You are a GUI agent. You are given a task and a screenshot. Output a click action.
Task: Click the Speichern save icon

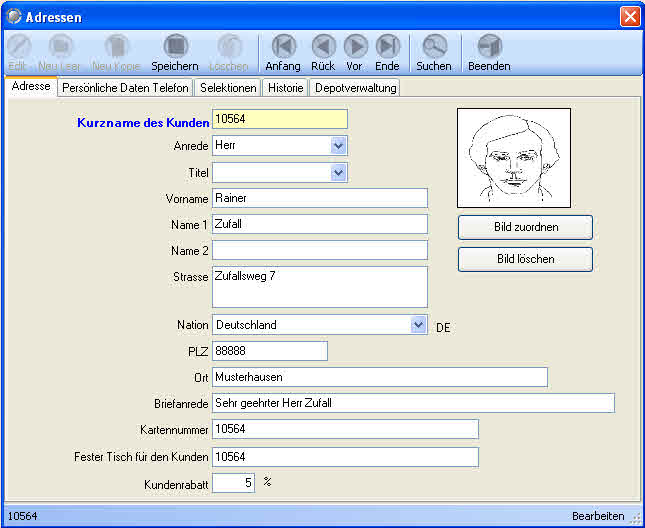175,47
